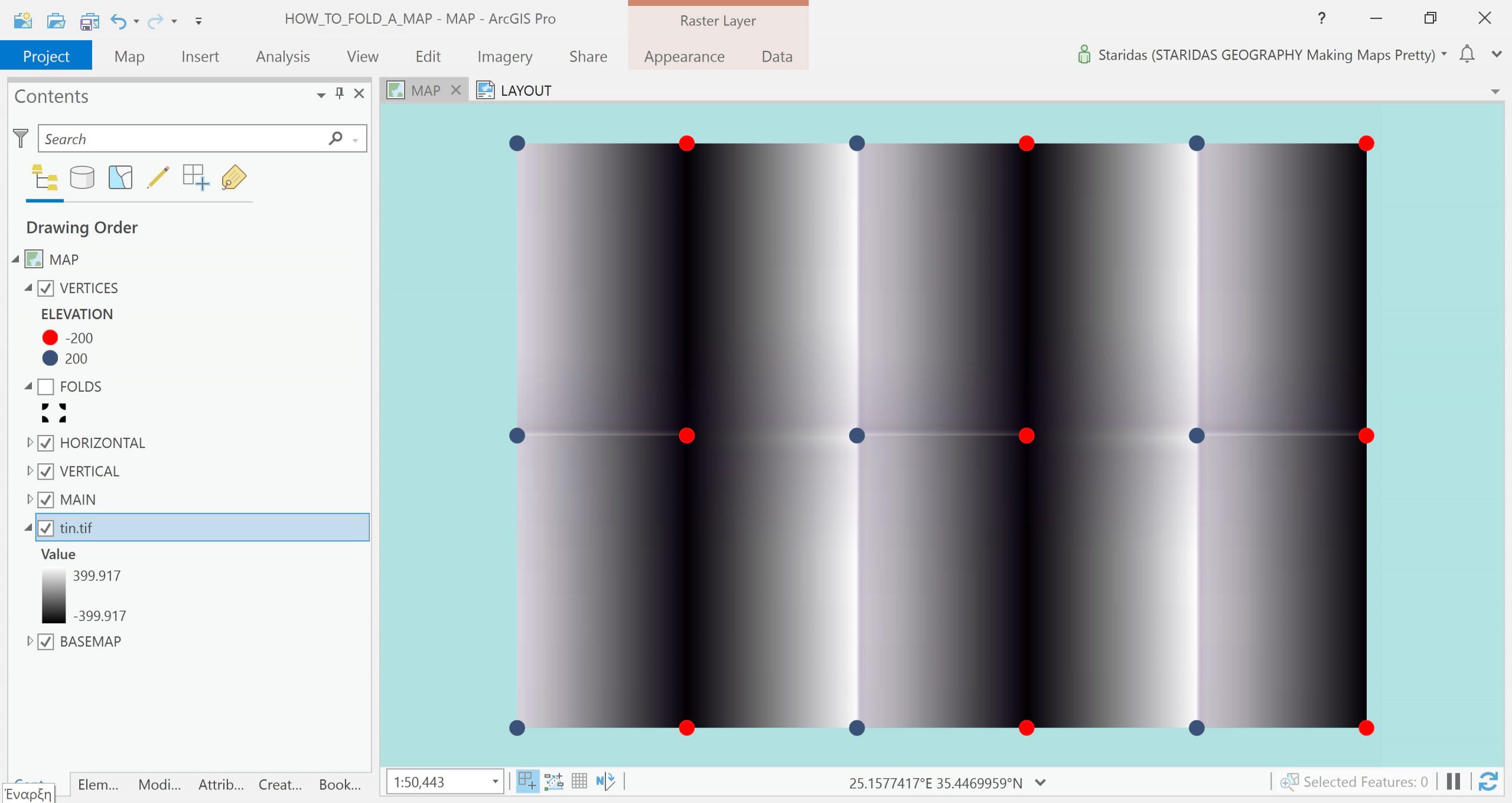Click List By Labeling tag icon
Viewport: 1512px width, 803px height.
point(234,177)
